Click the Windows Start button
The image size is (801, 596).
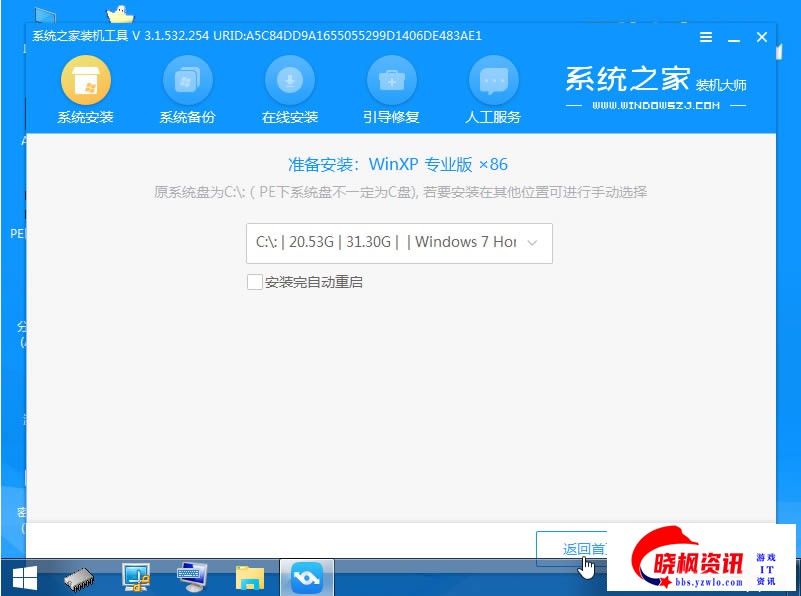tap(24, 577)
